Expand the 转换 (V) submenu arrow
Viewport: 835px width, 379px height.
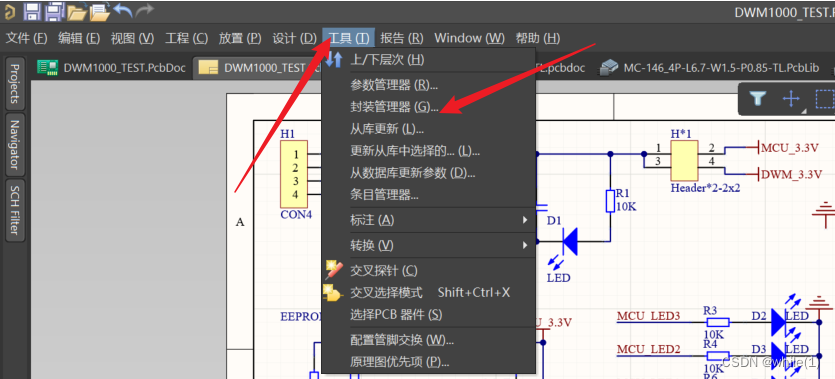pyautogui.click(x=525, y=245)
